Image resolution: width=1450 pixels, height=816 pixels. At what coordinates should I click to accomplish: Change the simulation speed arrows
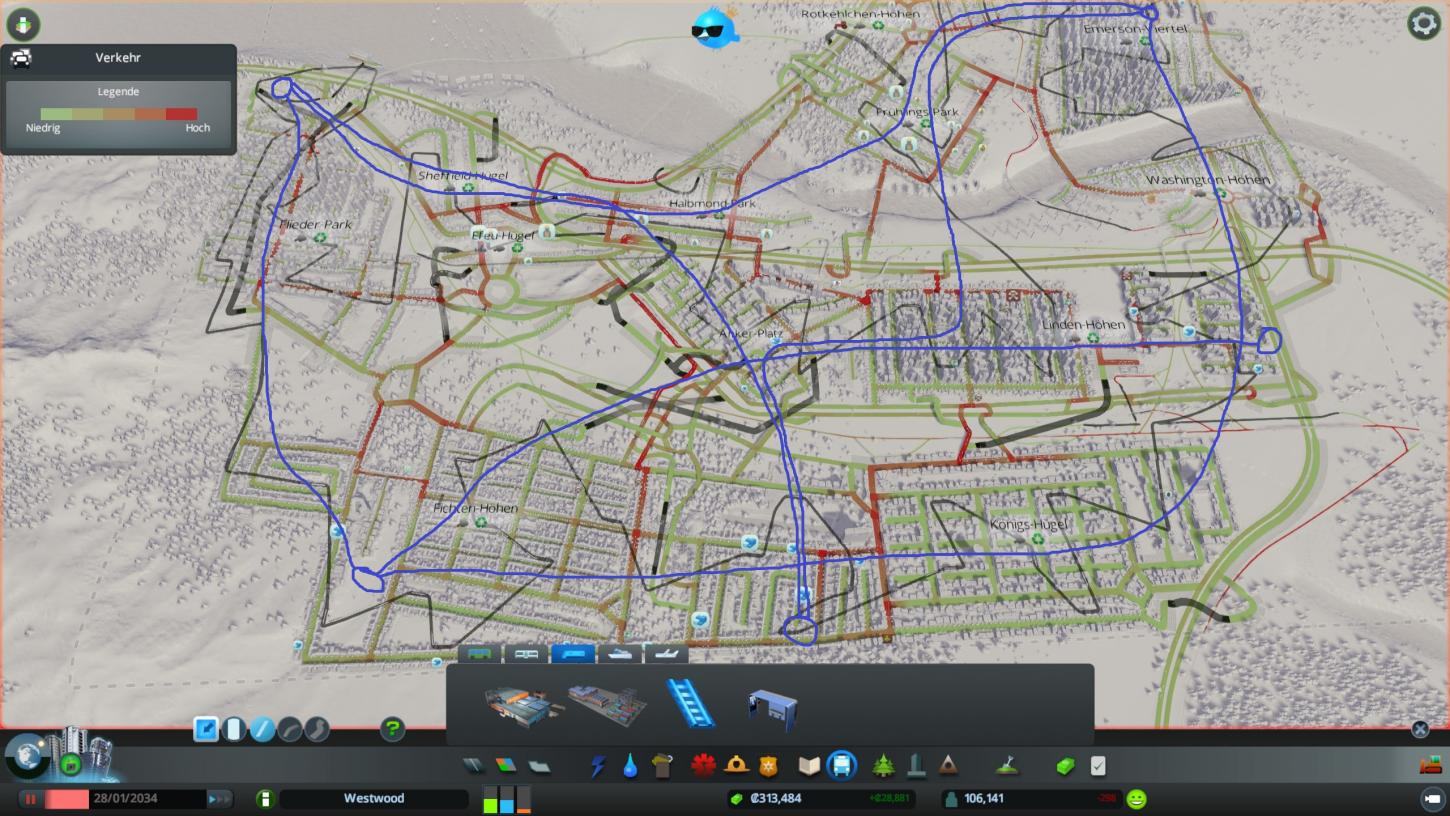pyautogui.click(x=219, y=799)
